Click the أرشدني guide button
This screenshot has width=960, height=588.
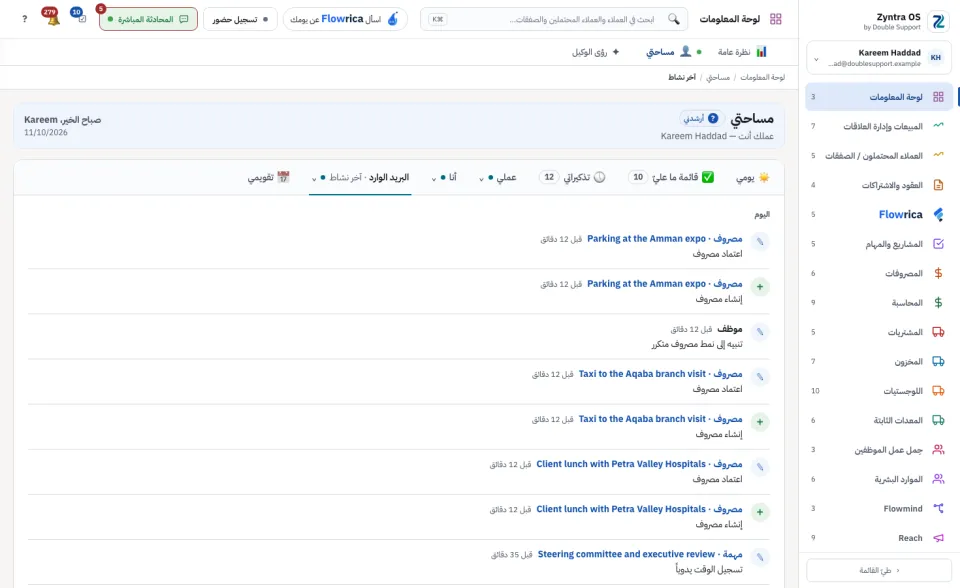[x=702, y=118]
